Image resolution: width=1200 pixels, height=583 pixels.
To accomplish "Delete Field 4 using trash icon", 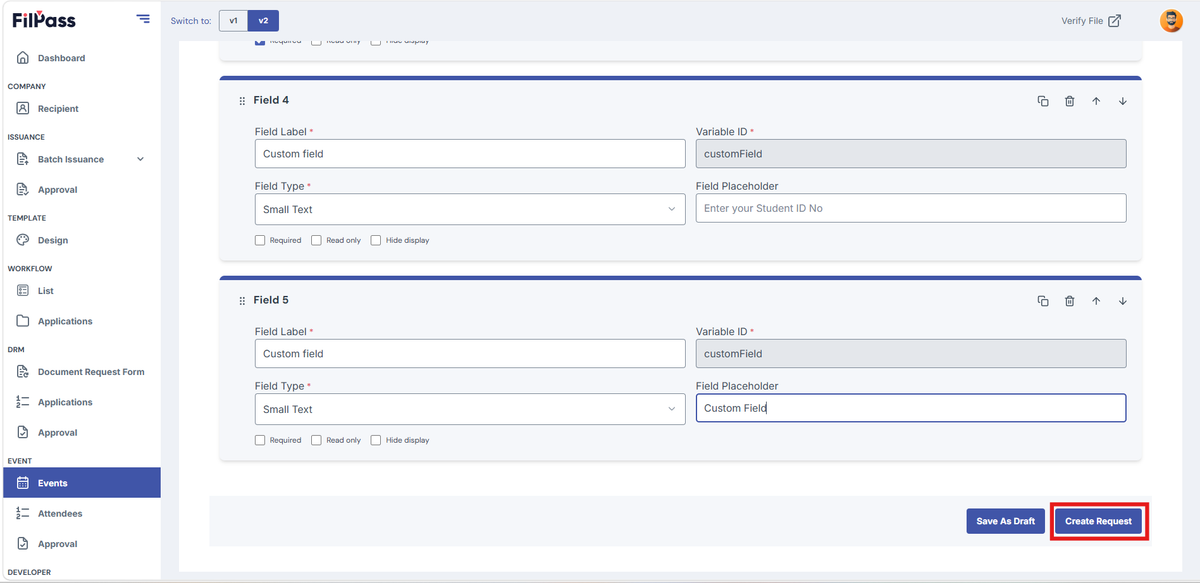I will coord(1069,101).
